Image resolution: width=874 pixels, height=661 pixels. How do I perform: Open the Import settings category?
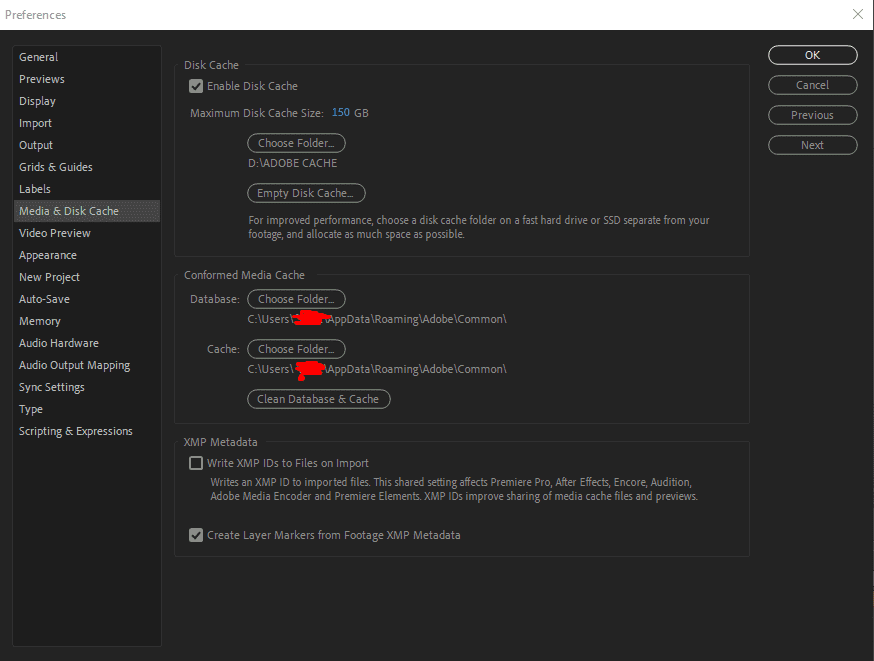point(34,123)
